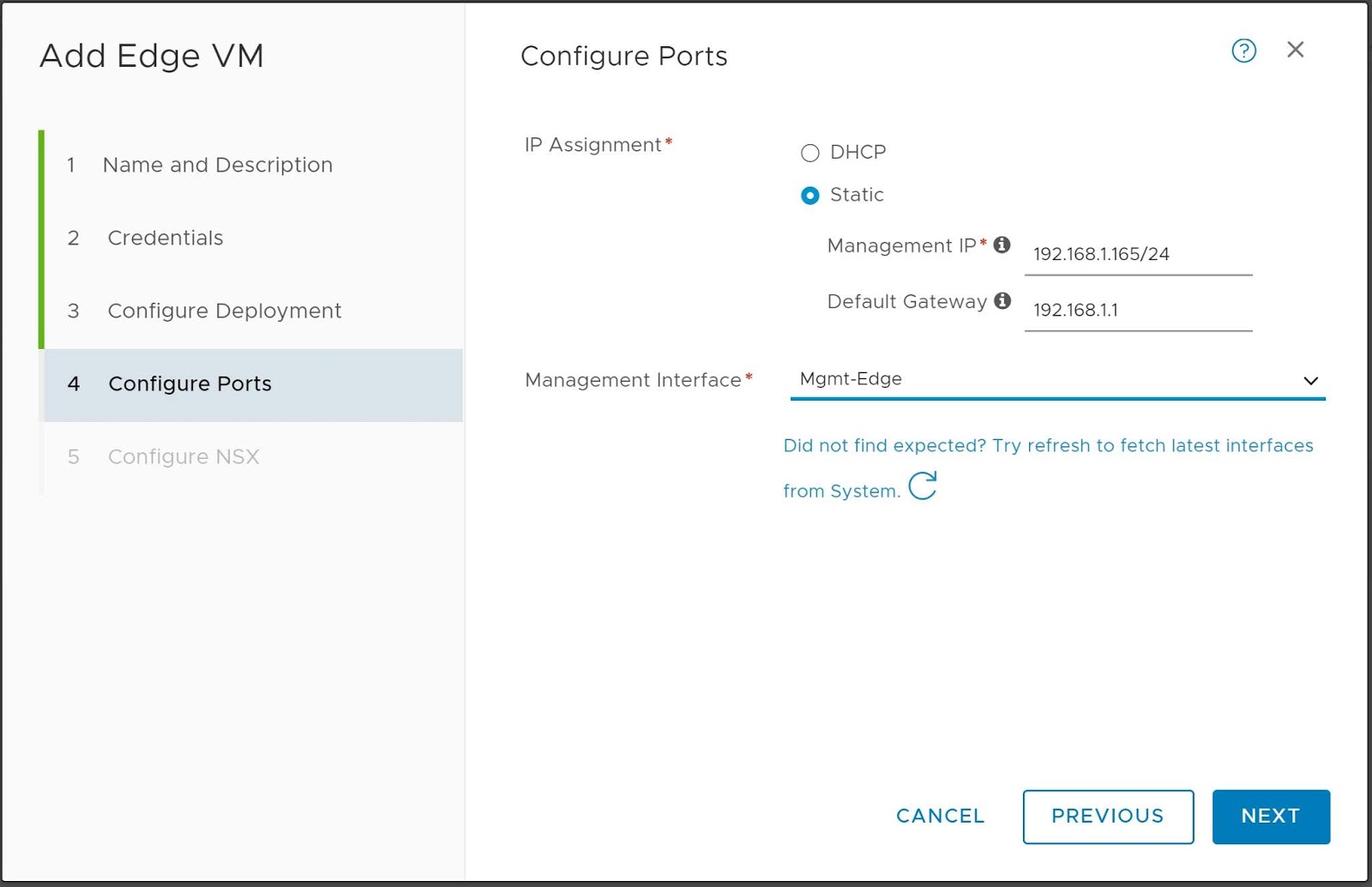
Task: Click the Management IP info icon
Action: 1002,245
